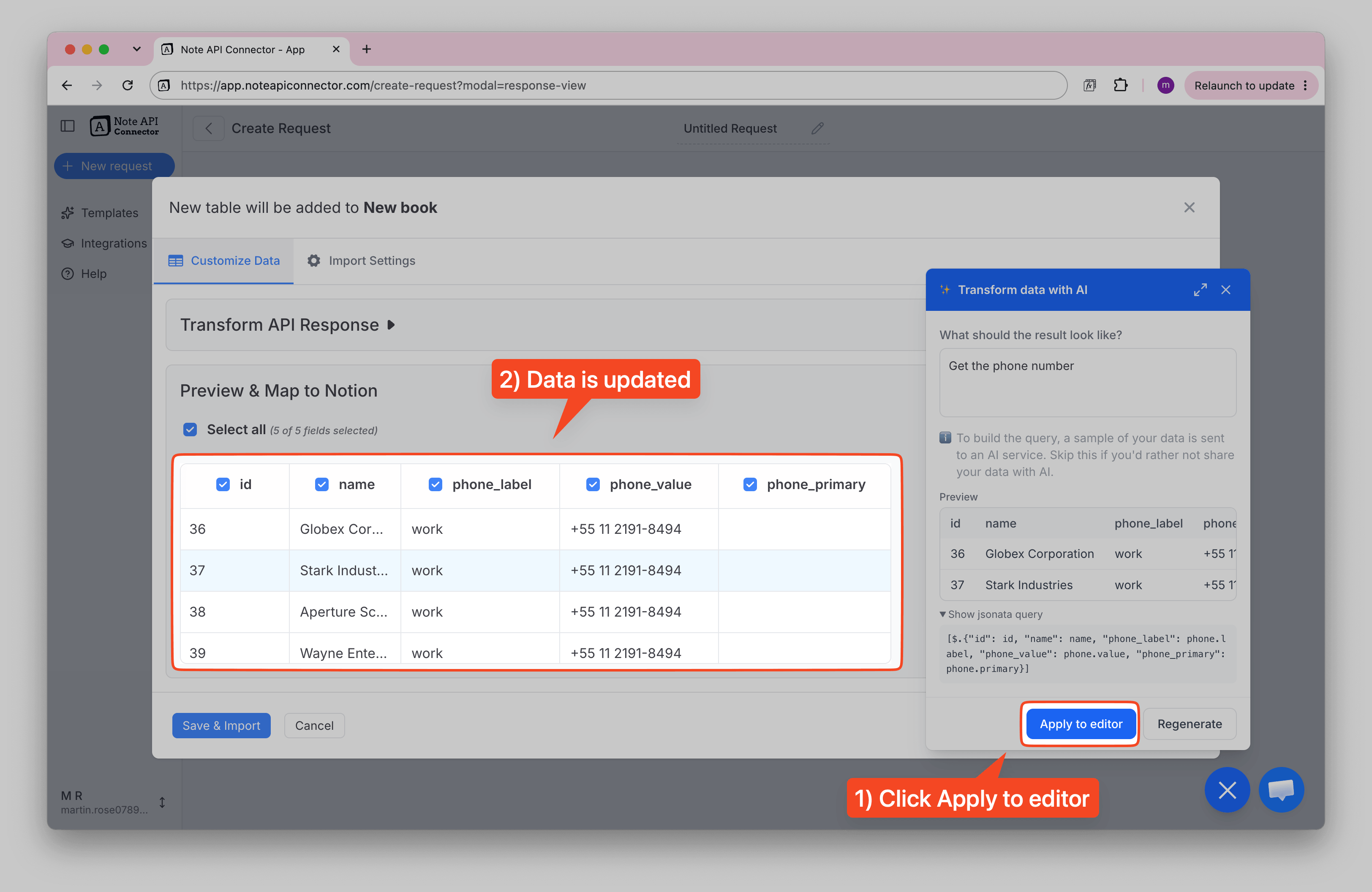
Task: Collapse the Show jsonata query section
Action: tap(991, 614)
